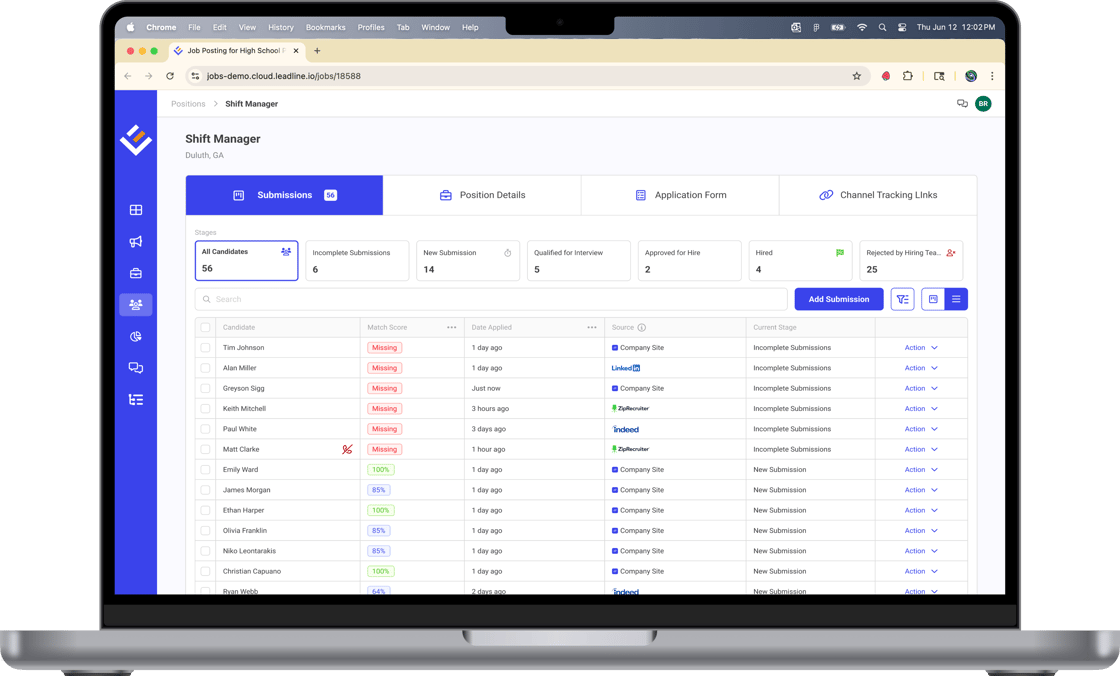Screen dimensions: 1120x676
Task: Select the pipeline list icon in sidebar
Action: (x=136, y=400)
